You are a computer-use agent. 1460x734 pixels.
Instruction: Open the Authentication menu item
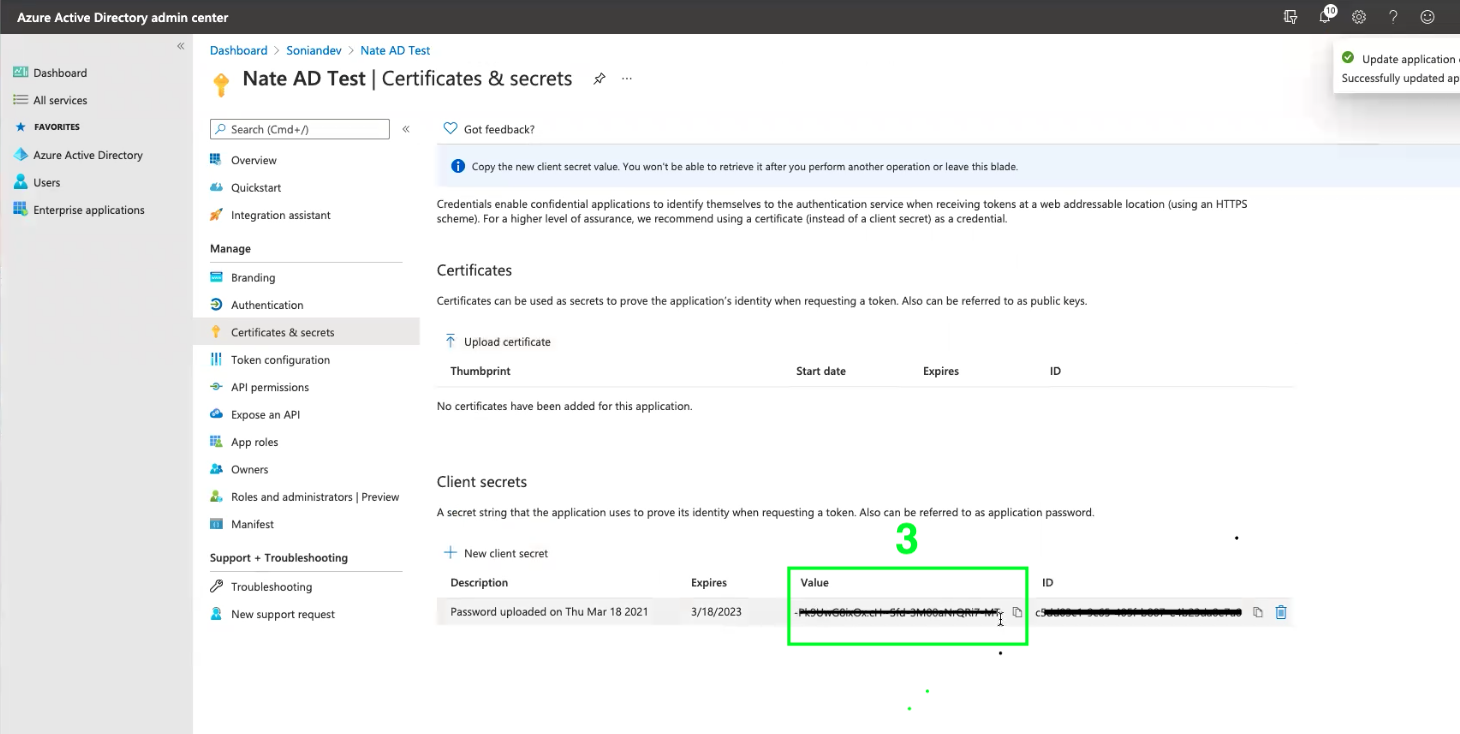coord(266,305)
